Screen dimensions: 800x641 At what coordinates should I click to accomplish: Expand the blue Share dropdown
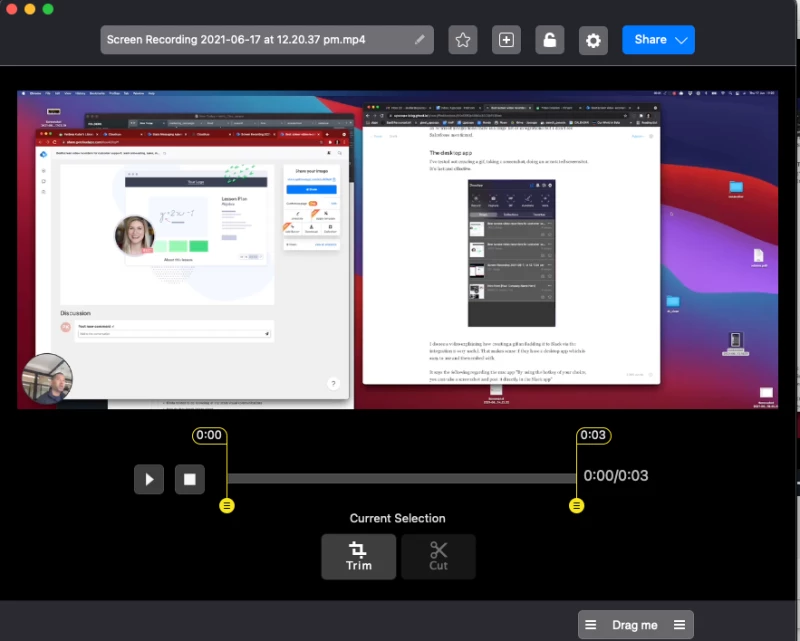pos(658,40)
